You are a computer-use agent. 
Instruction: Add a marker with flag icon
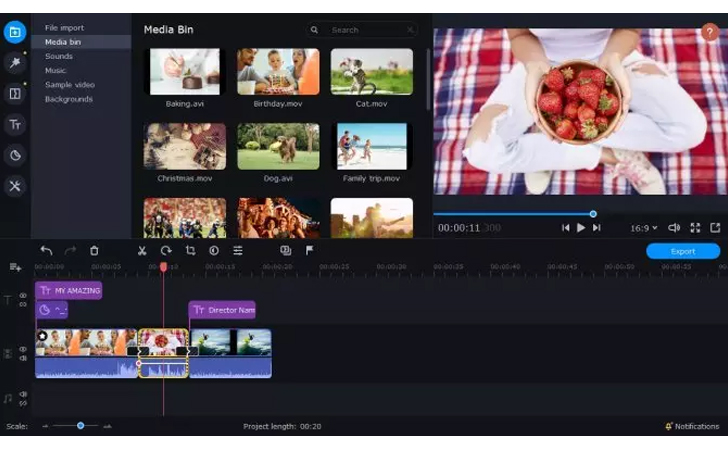[x=310, y=251]
